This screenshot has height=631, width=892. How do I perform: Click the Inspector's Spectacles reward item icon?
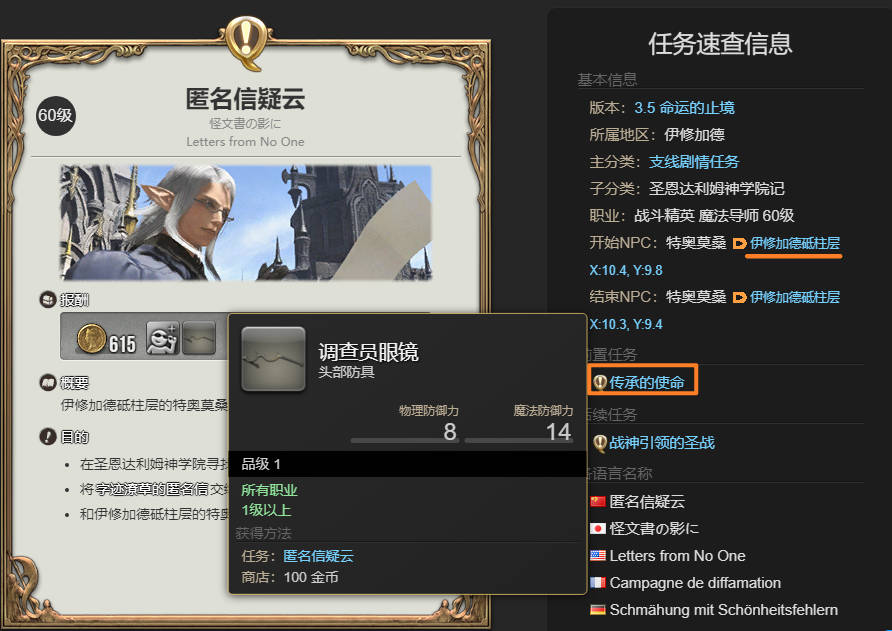[200, 338]
